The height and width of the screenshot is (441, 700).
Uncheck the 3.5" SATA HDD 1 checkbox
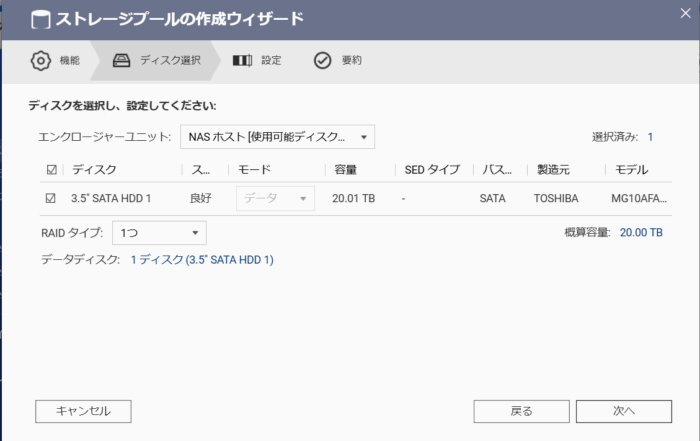51,198
